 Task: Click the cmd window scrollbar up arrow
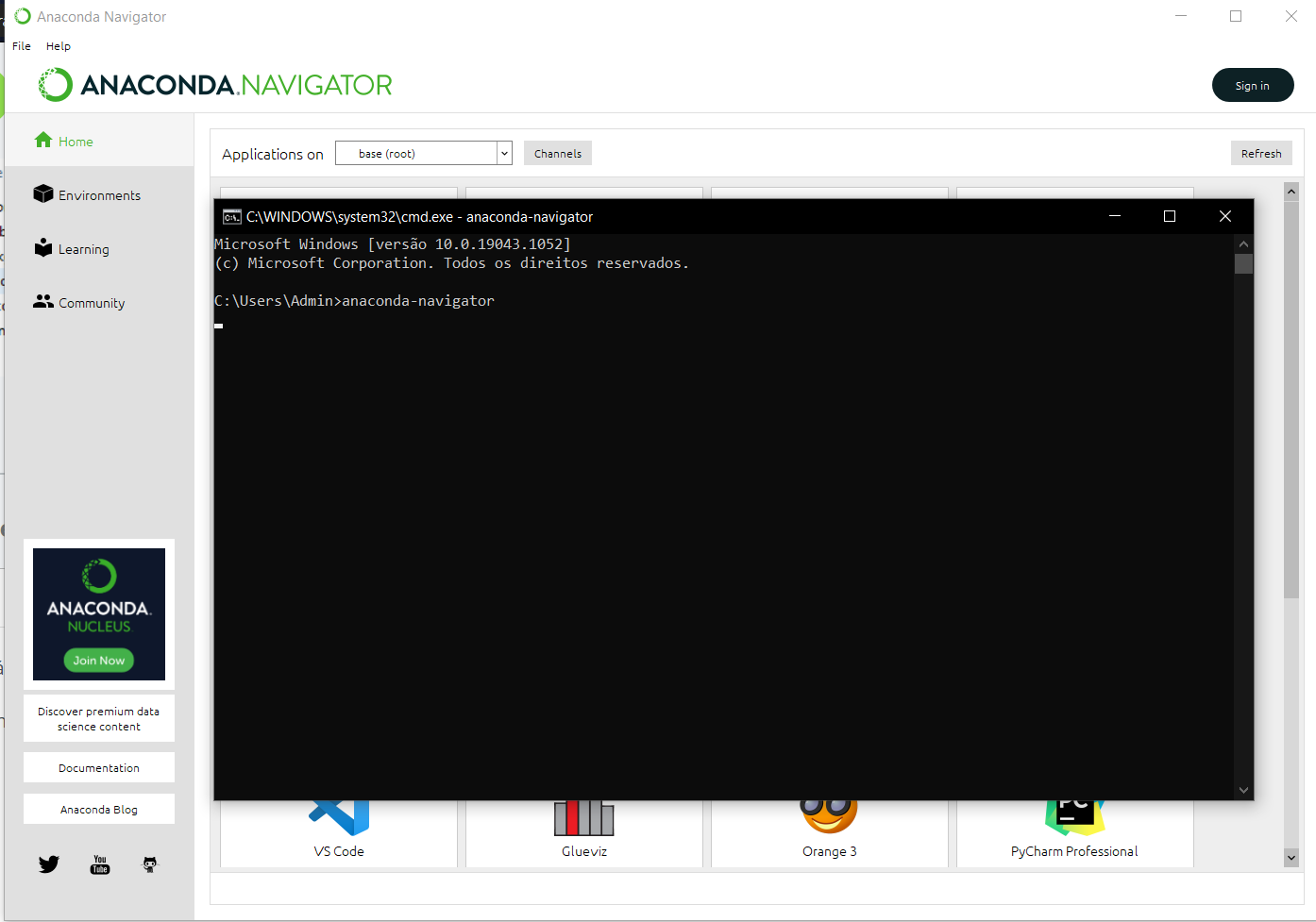(1243, 244)
